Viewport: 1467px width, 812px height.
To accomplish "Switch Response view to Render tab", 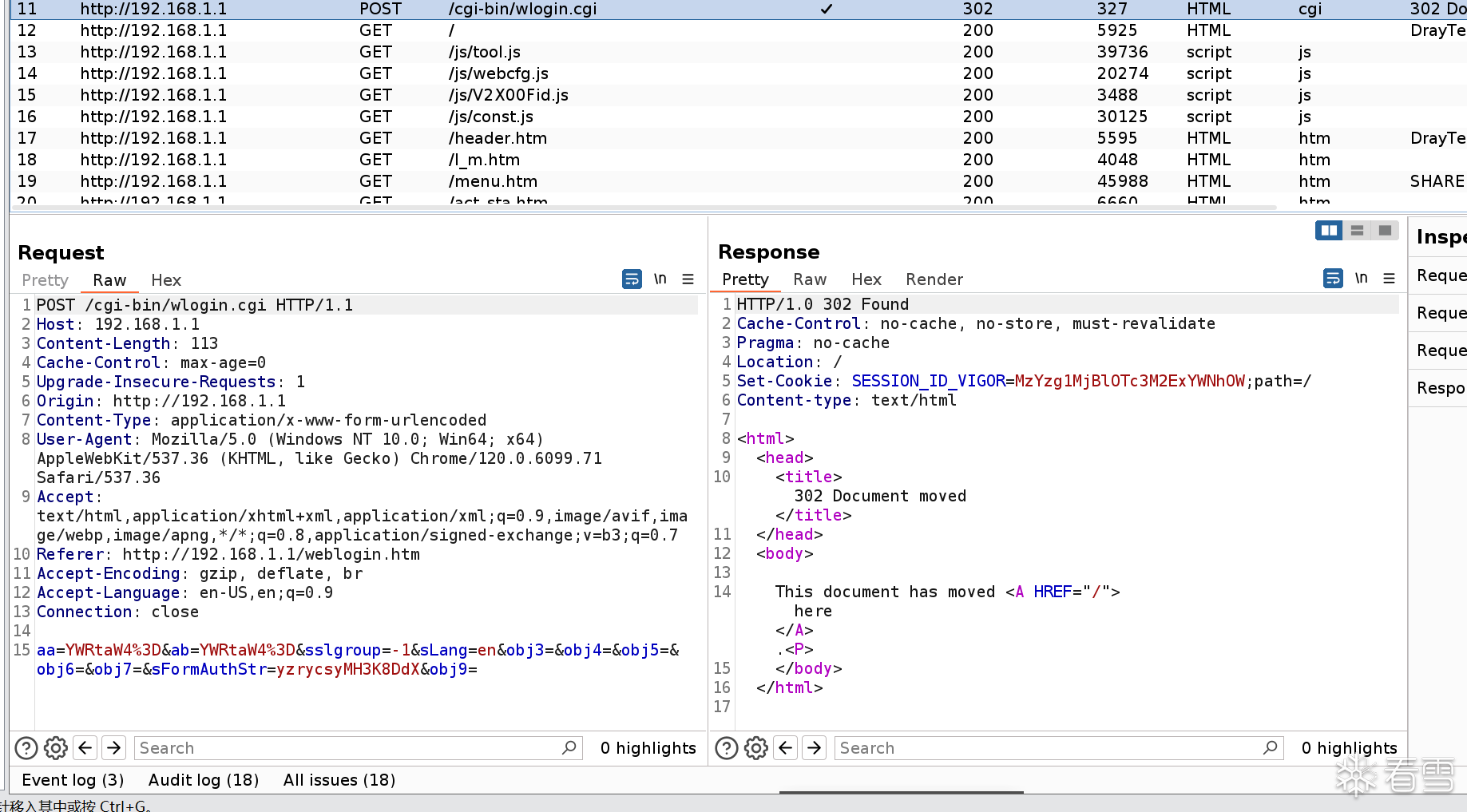I will pyautogui.click(x=934, y=279).
